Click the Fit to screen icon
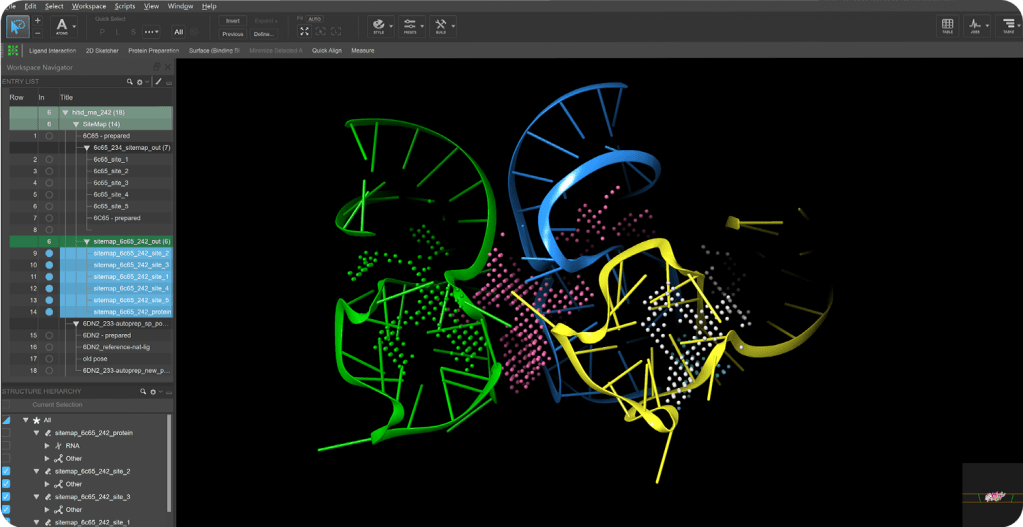 coord(305,31)
